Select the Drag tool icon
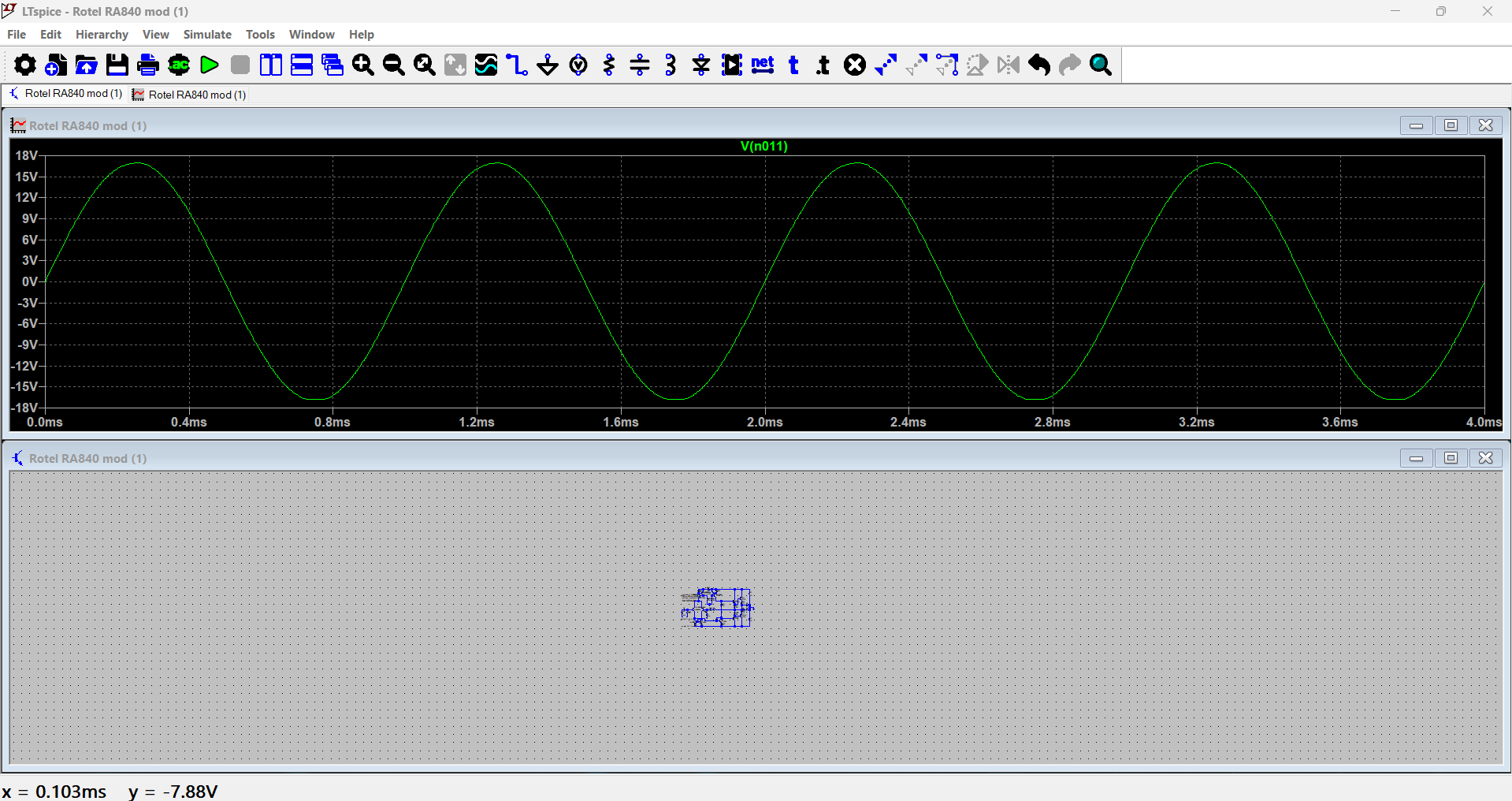The width and height of the screenshot is (1512, 801). 947,65
